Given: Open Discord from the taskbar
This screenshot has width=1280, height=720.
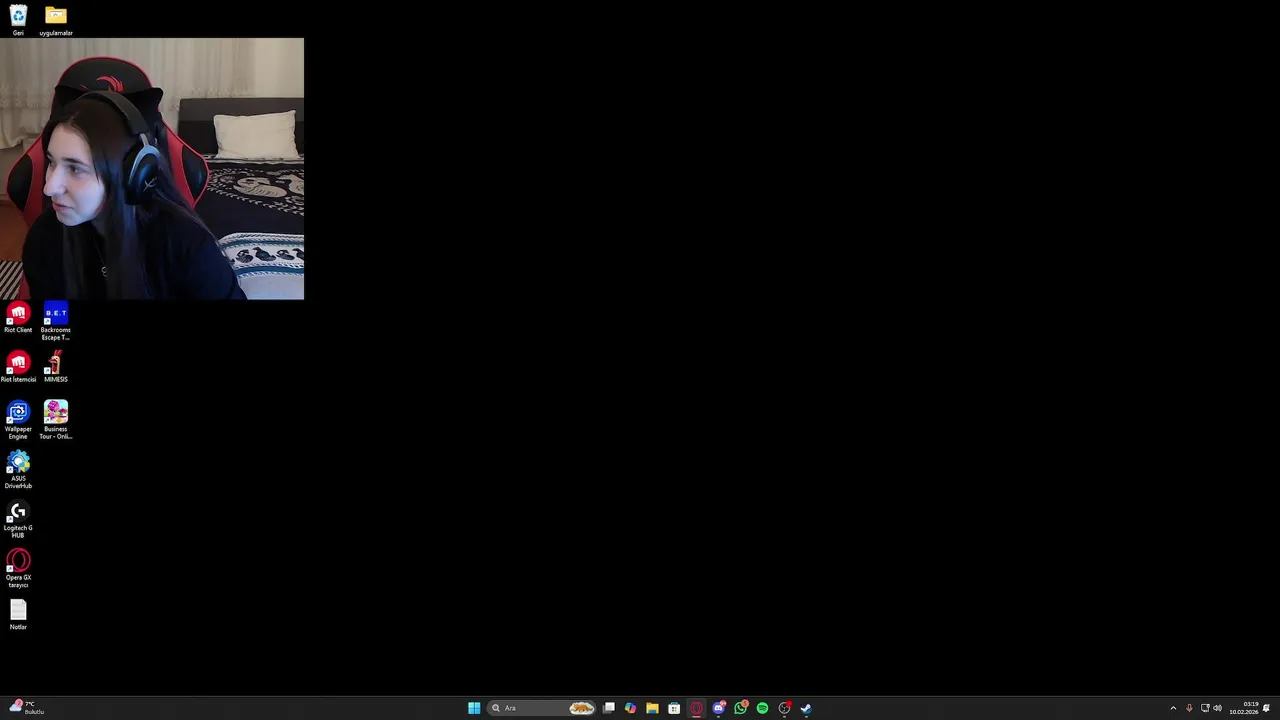Looking at the screenshot, I should tap(718, 708).
